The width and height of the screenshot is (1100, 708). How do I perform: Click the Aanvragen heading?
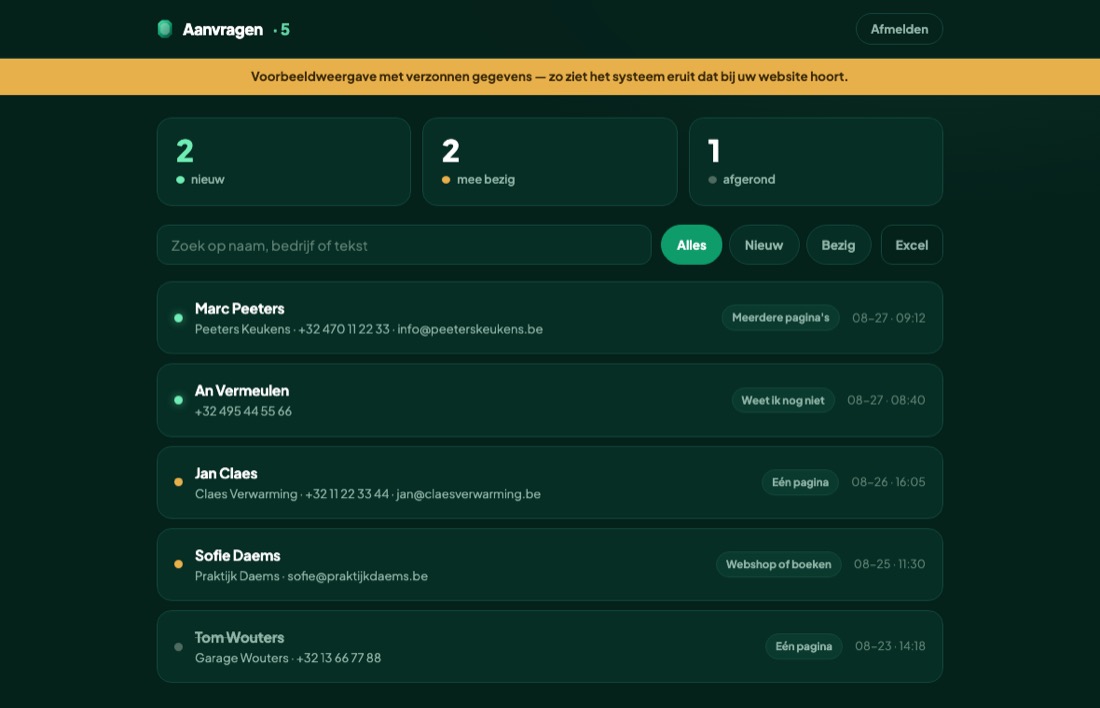coord(222,29)
